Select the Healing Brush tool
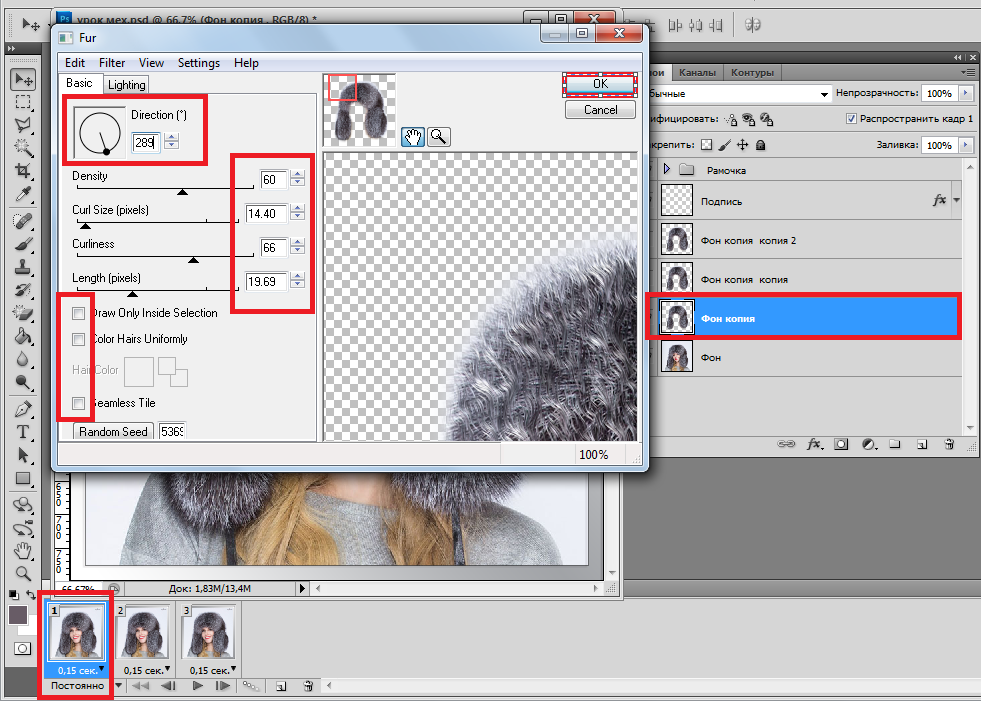This screenshot has width=981, height=701. pos(23,221)
